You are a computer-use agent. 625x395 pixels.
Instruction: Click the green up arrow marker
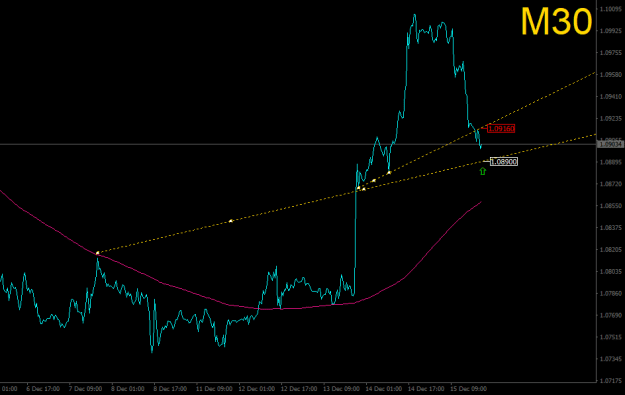pyautogui.click(x=483, y=171)
